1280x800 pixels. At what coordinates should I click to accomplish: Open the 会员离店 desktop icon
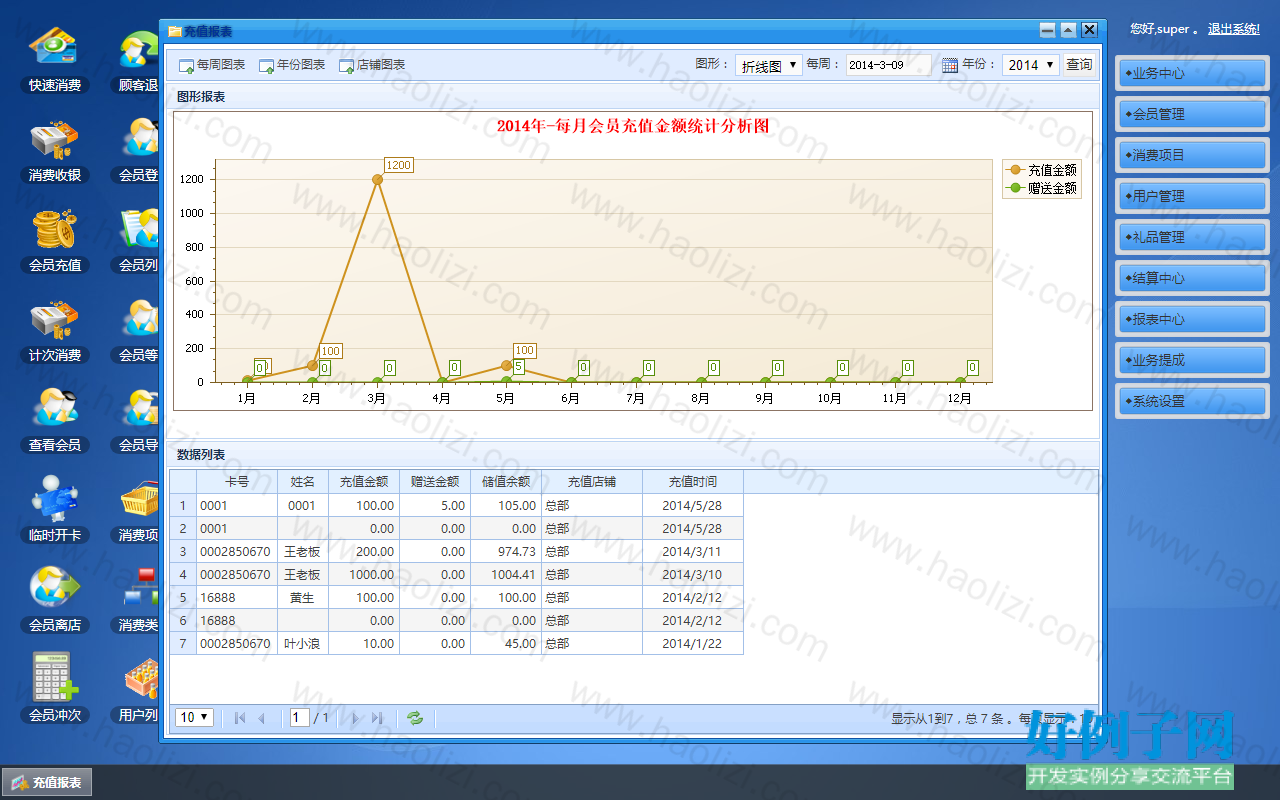tap(54, 601)
